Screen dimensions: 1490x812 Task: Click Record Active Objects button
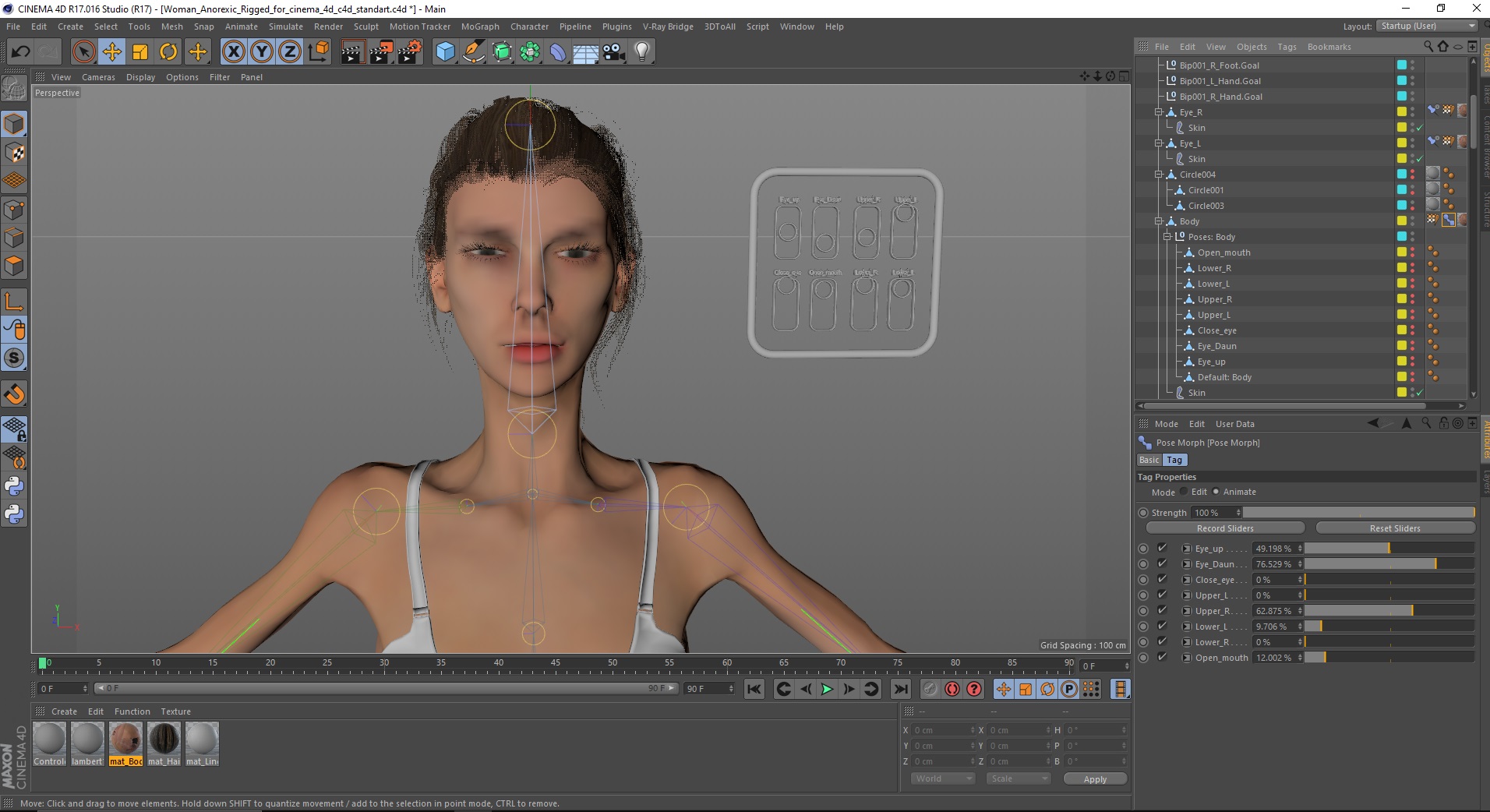pos(930,689)
